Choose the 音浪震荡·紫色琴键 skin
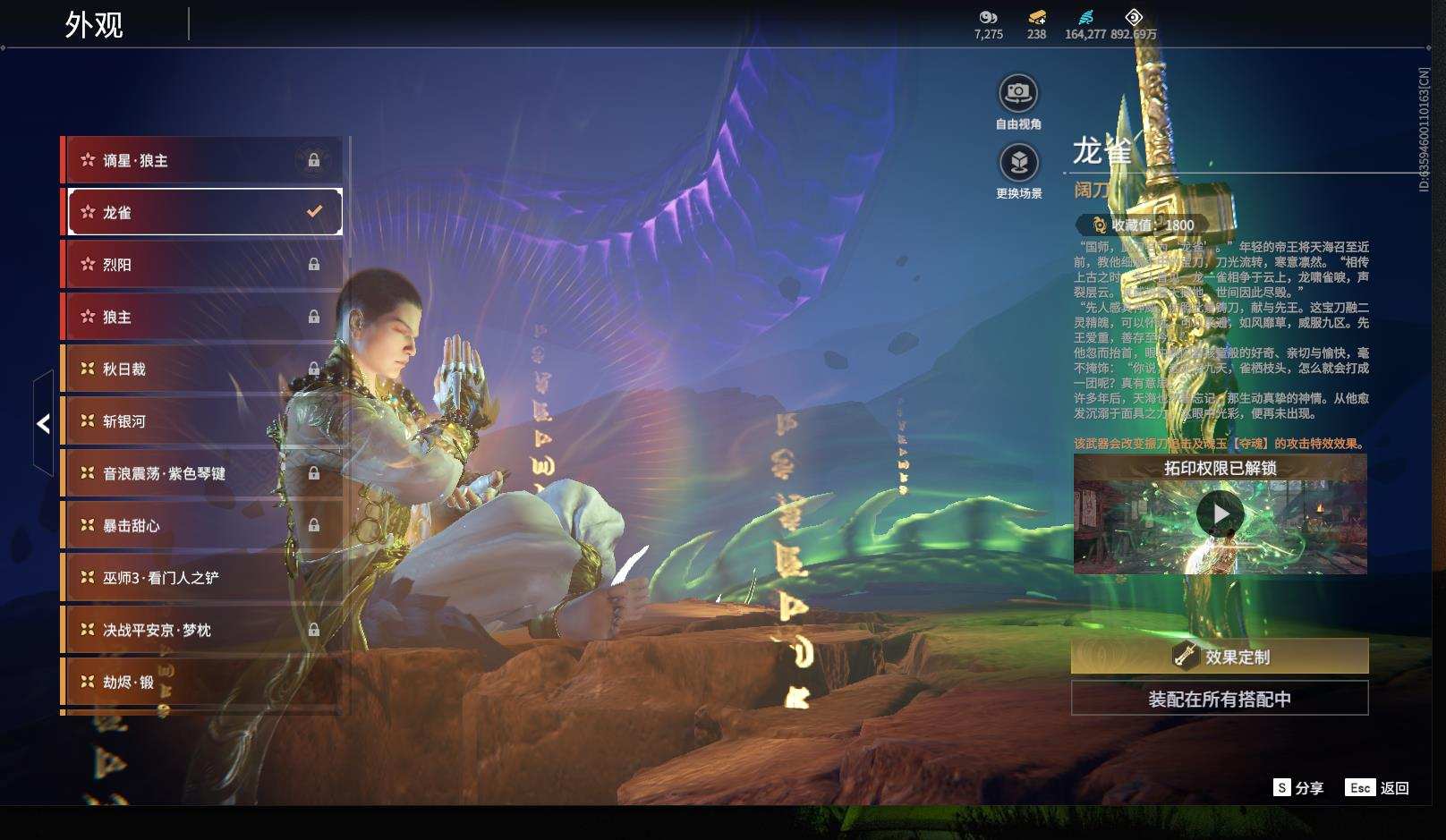This screenshot has width=1446, height=840. pos(201,473)
